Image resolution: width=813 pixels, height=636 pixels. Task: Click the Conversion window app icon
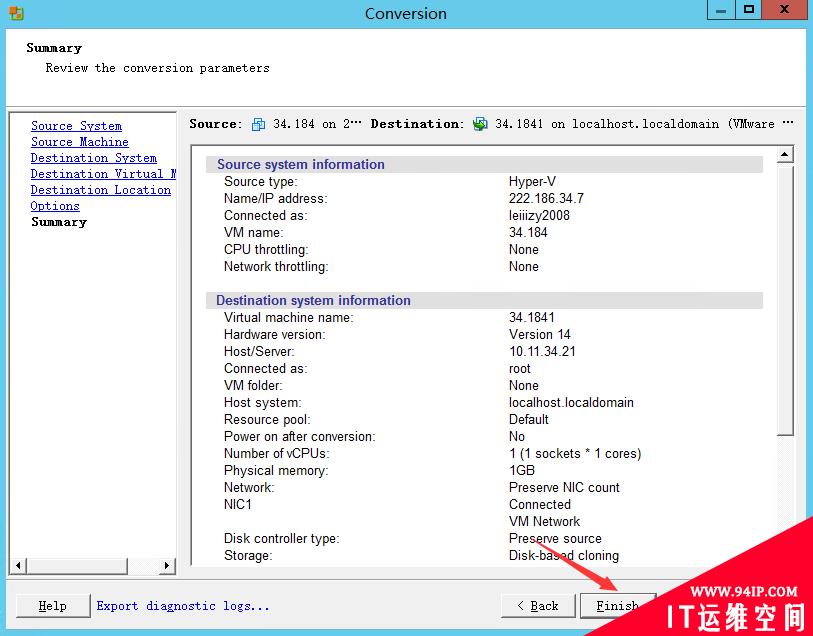pyautogui.click(x=16, y=13)
